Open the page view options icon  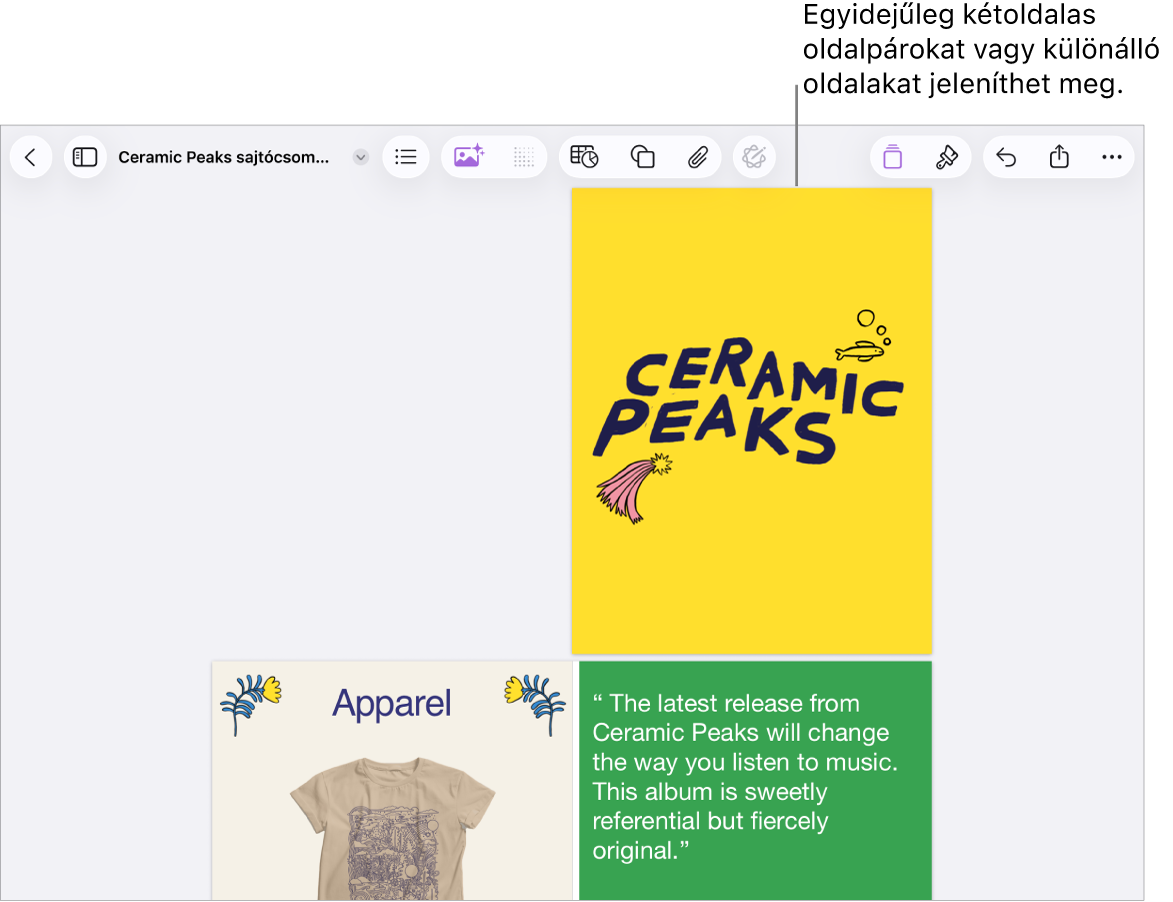coord(892,157)
